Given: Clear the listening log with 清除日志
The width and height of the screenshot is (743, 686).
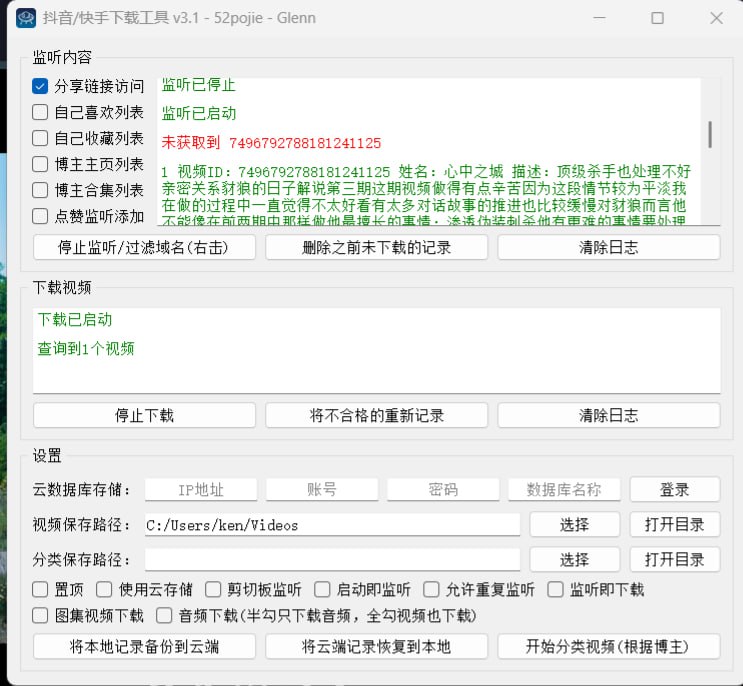Looking at the screenshot, I should pos(608,247).
